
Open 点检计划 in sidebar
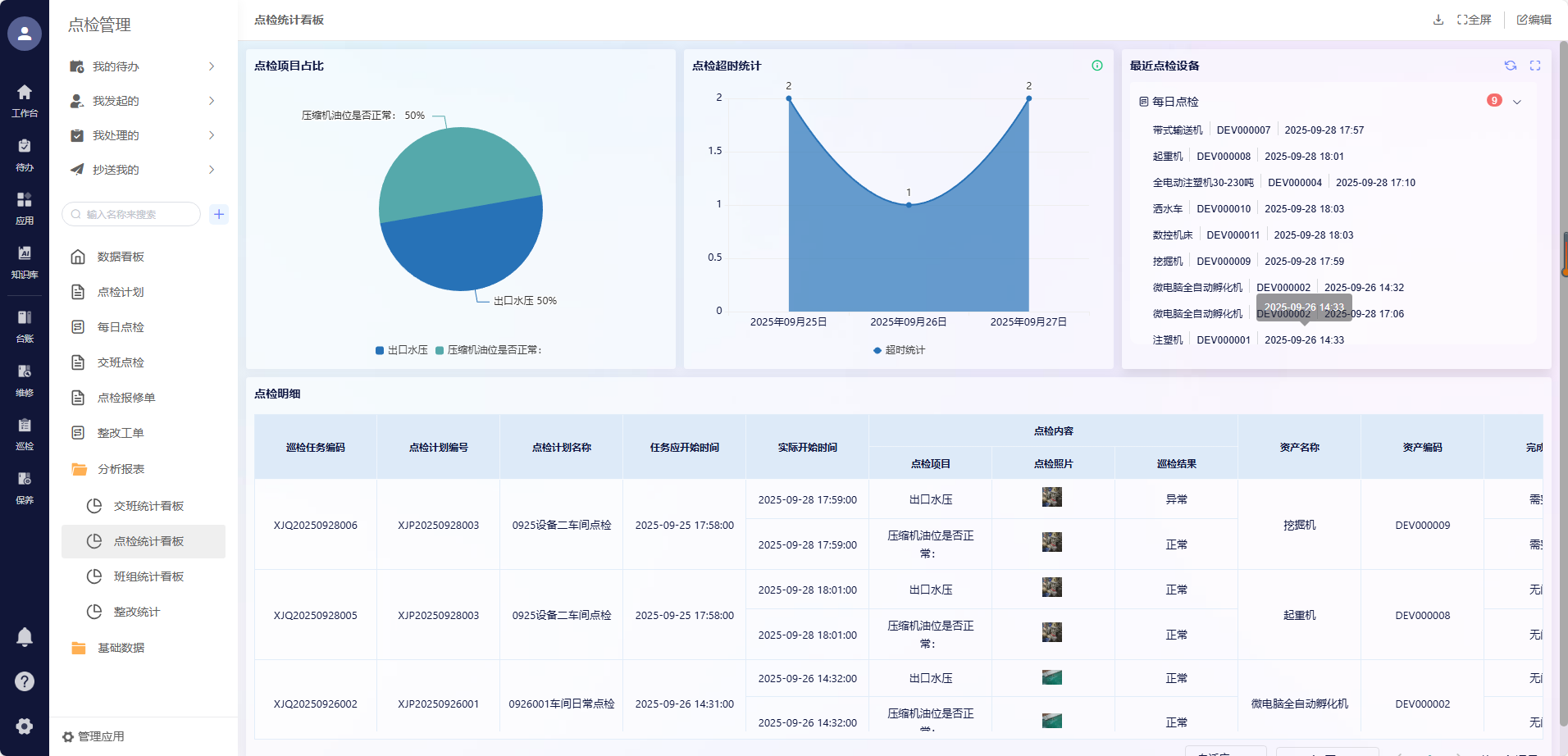[x=121, y=292]
